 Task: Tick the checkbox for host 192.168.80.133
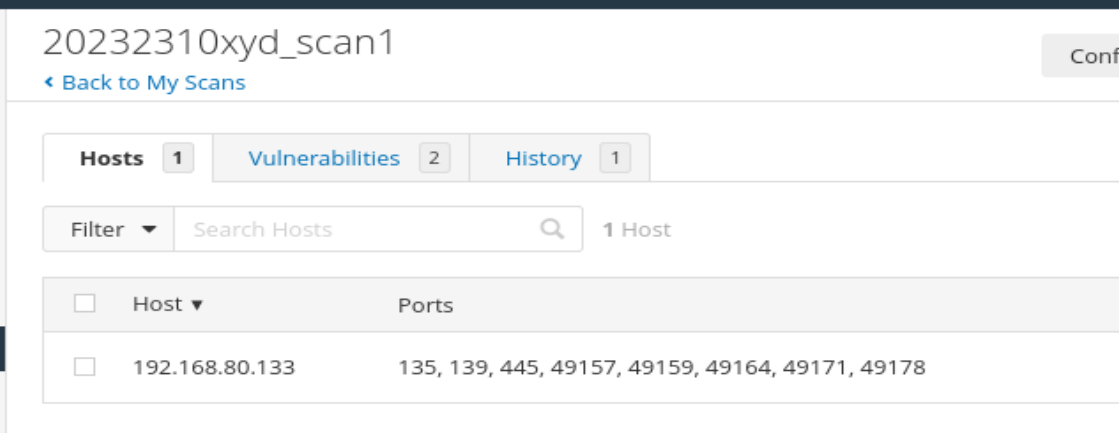84,367
